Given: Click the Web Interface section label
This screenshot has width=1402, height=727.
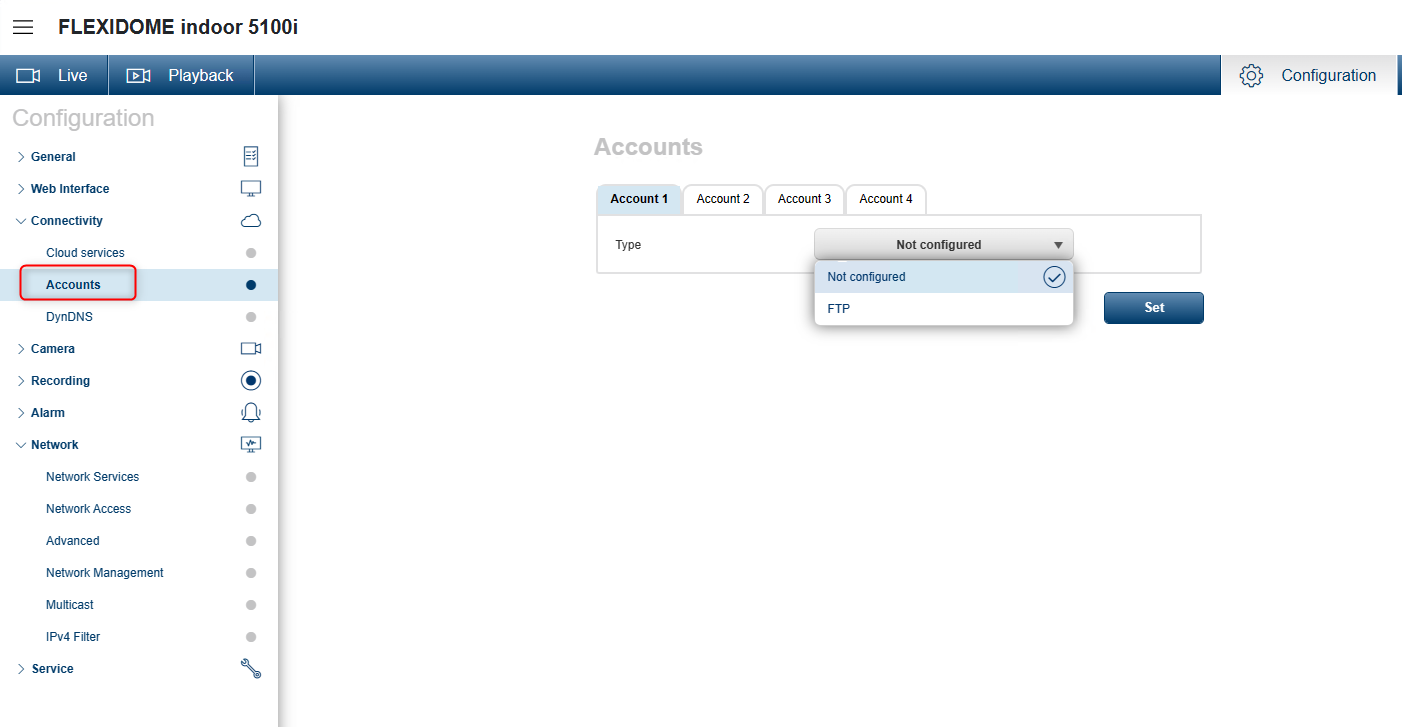Looking at the screenshot, I should 70,189.
